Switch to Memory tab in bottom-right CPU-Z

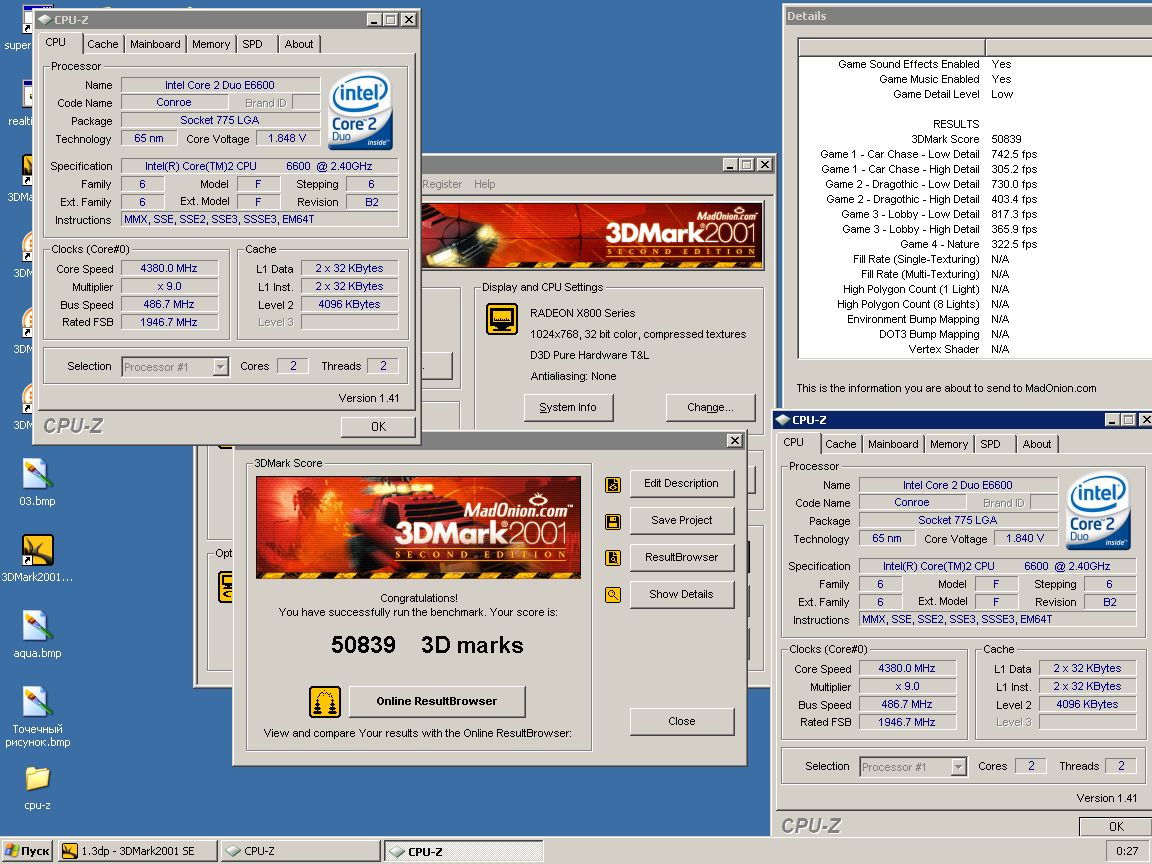[x=948, y=444]
